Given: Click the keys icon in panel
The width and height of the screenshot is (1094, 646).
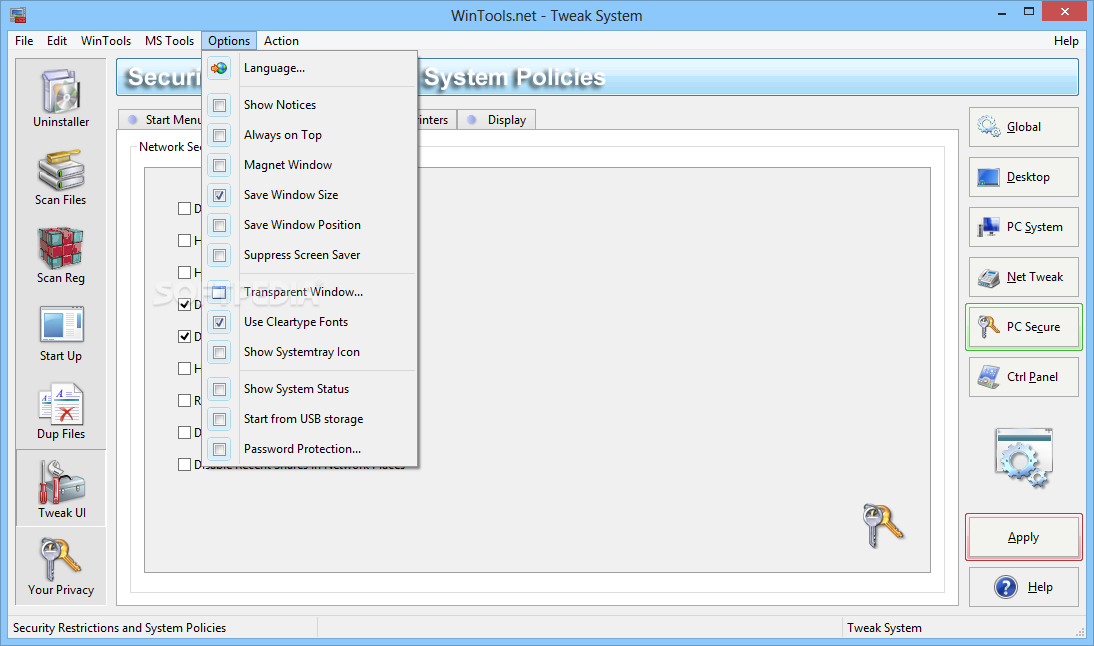Looking at the screenshot, I should click(x=883, y=525).
